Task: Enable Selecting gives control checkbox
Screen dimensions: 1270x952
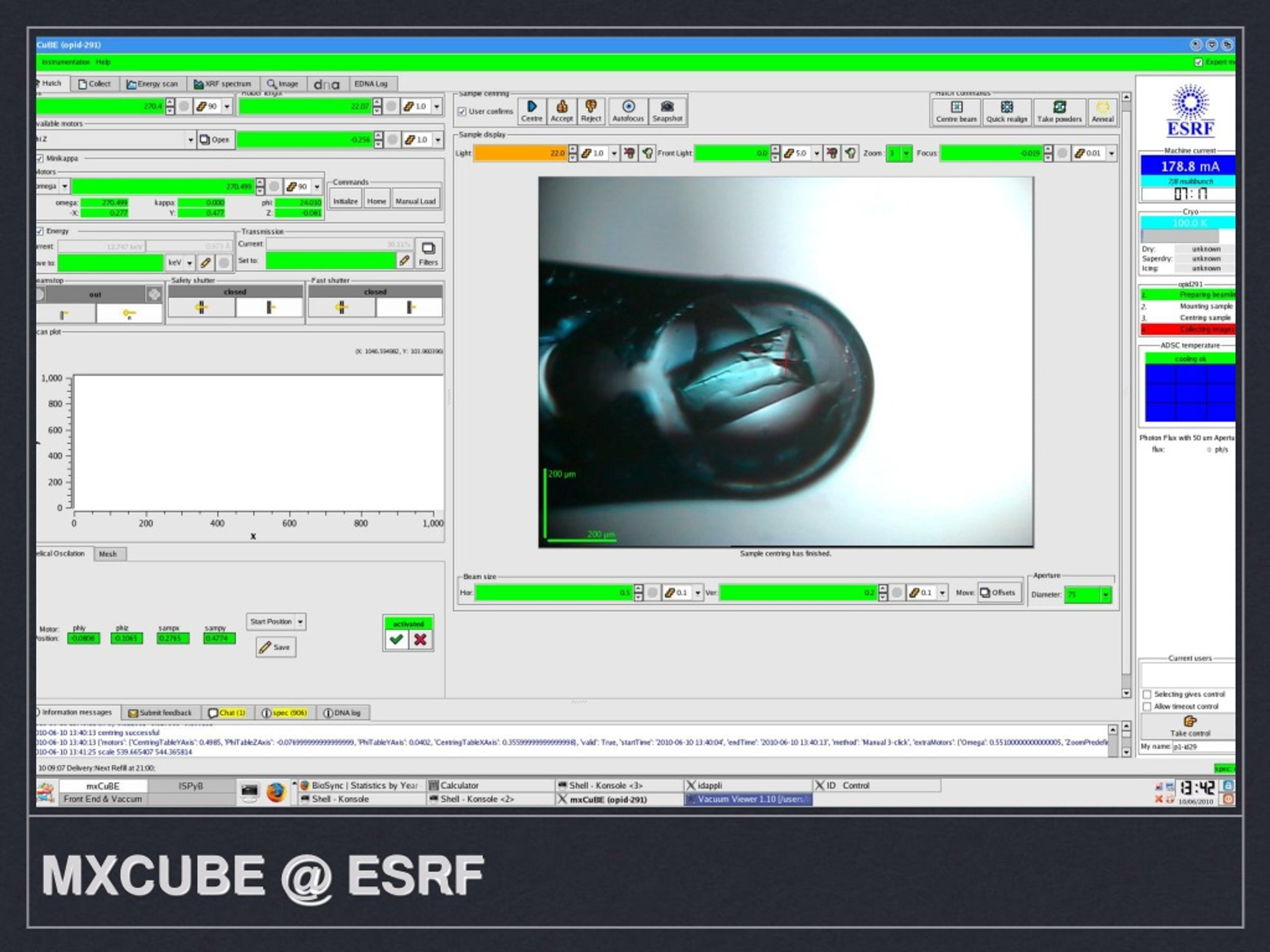Action: [1147, 694]
